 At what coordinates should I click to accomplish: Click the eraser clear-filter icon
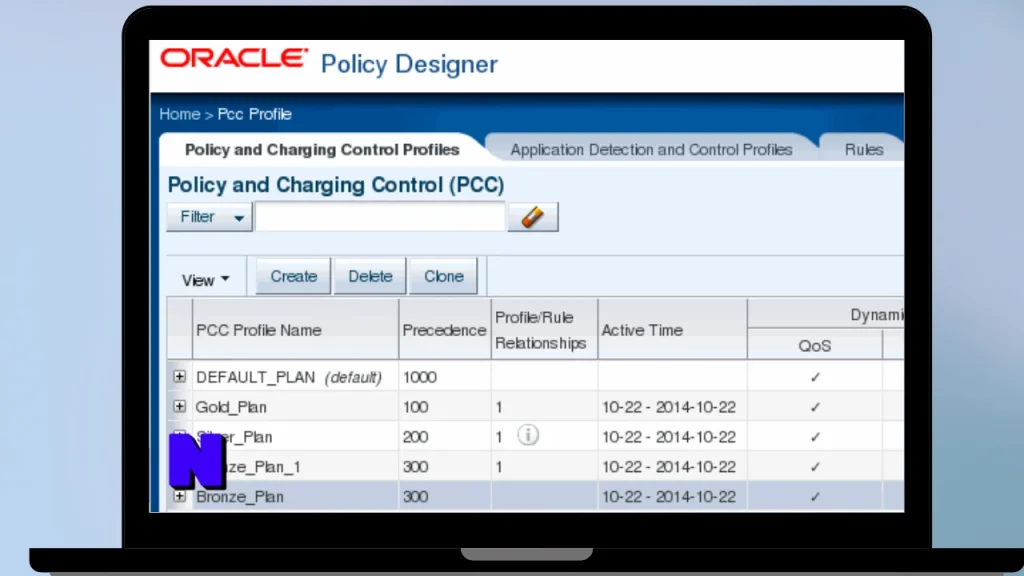click(533, 217)
